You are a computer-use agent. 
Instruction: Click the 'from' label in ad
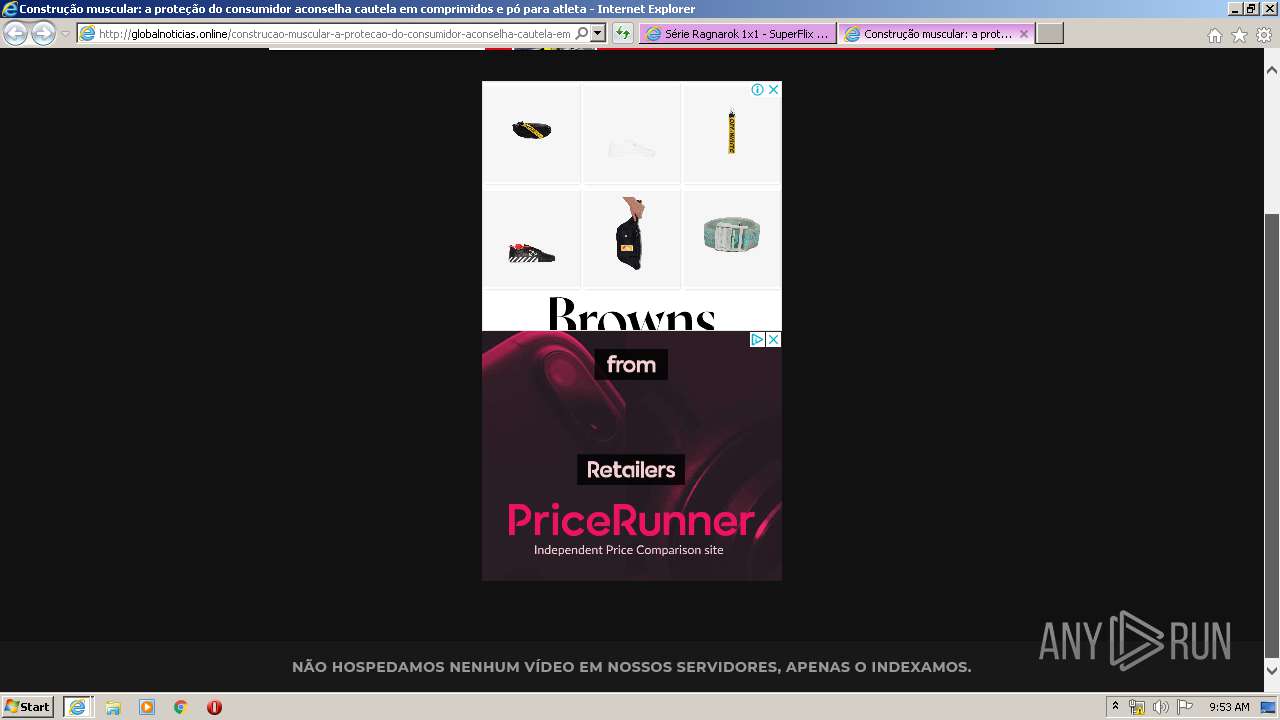(x=631, y=364)
